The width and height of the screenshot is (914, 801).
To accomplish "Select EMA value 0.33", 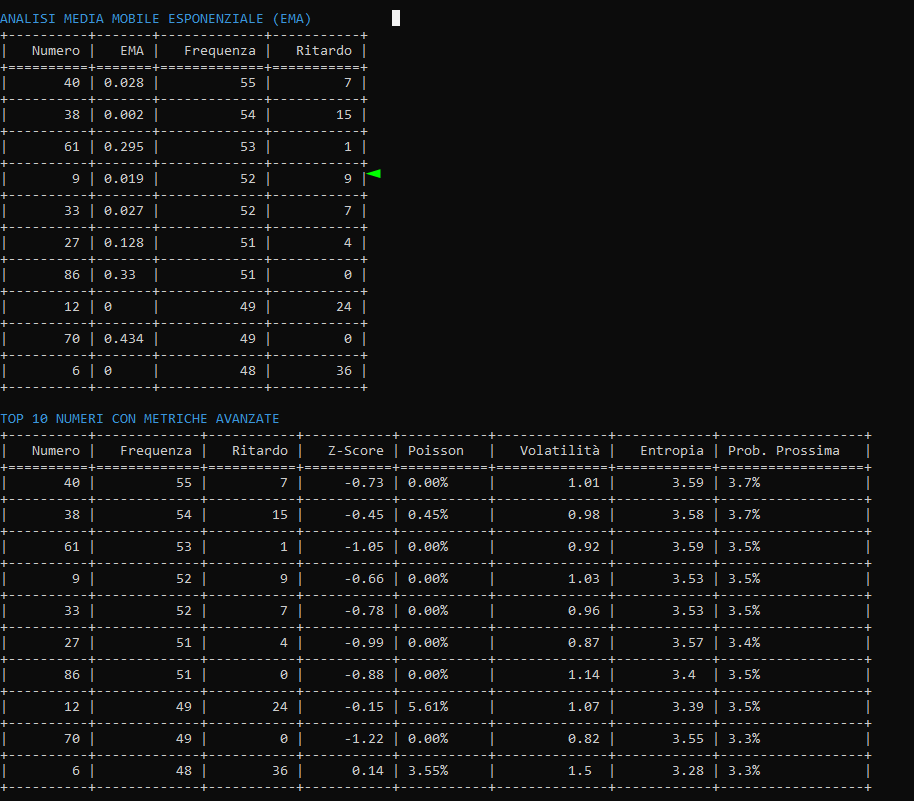I will [x=119, y=275].
